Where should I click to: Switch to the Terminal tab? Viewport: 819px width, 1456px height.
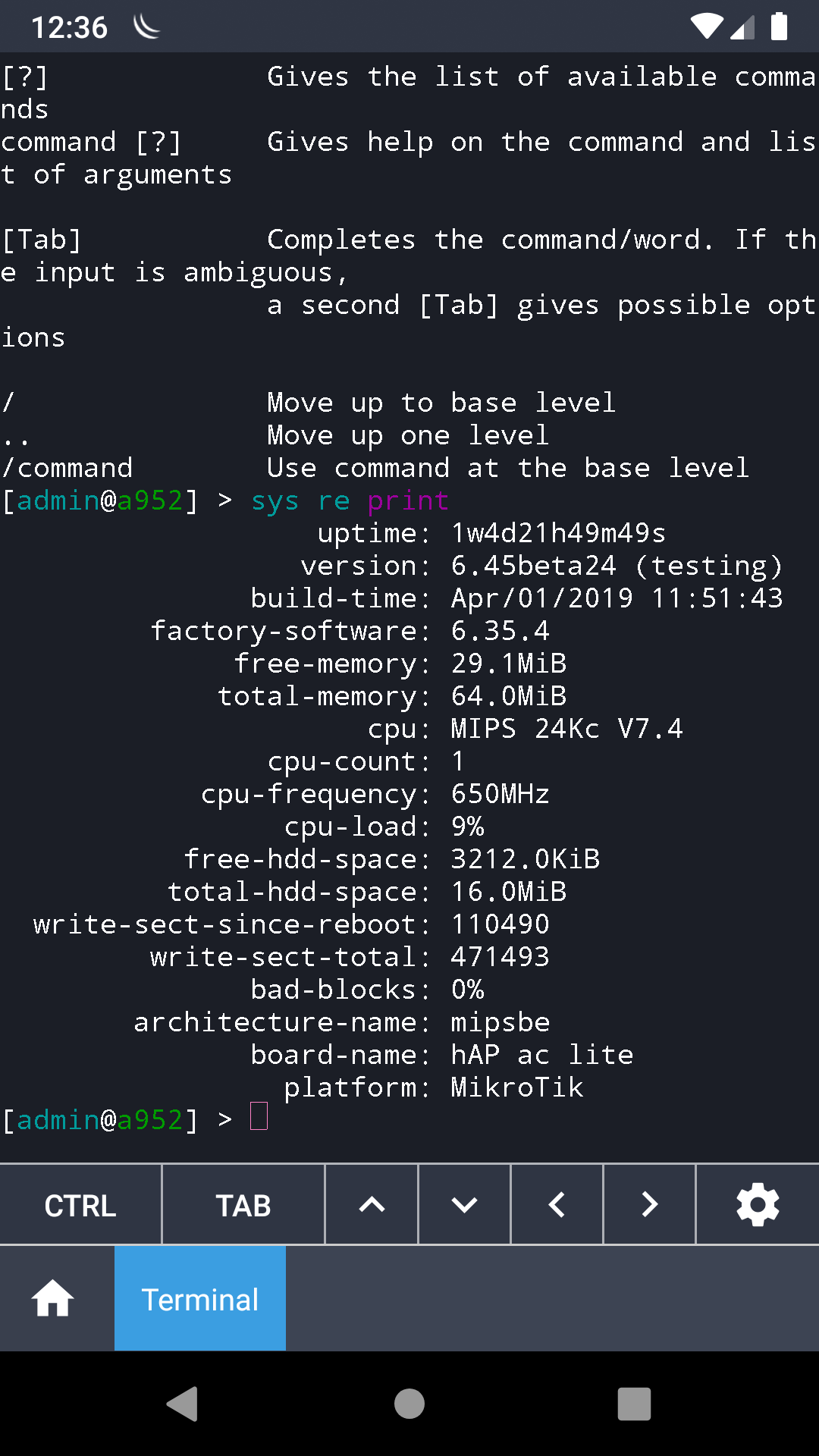pos(200,1299)
